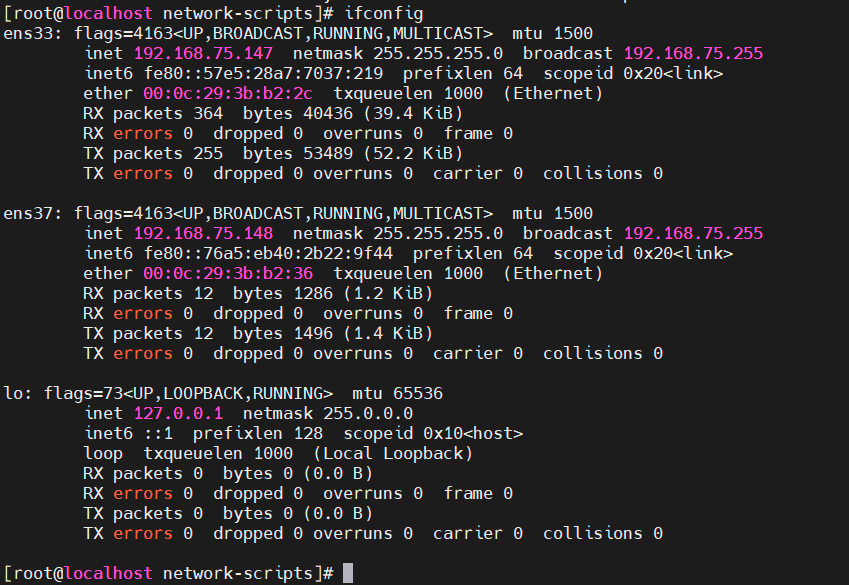Click the ens33 (39.4 KiB) text
Image resolution: width=849 pixels, height=585 pixels.
coord(413,113)
